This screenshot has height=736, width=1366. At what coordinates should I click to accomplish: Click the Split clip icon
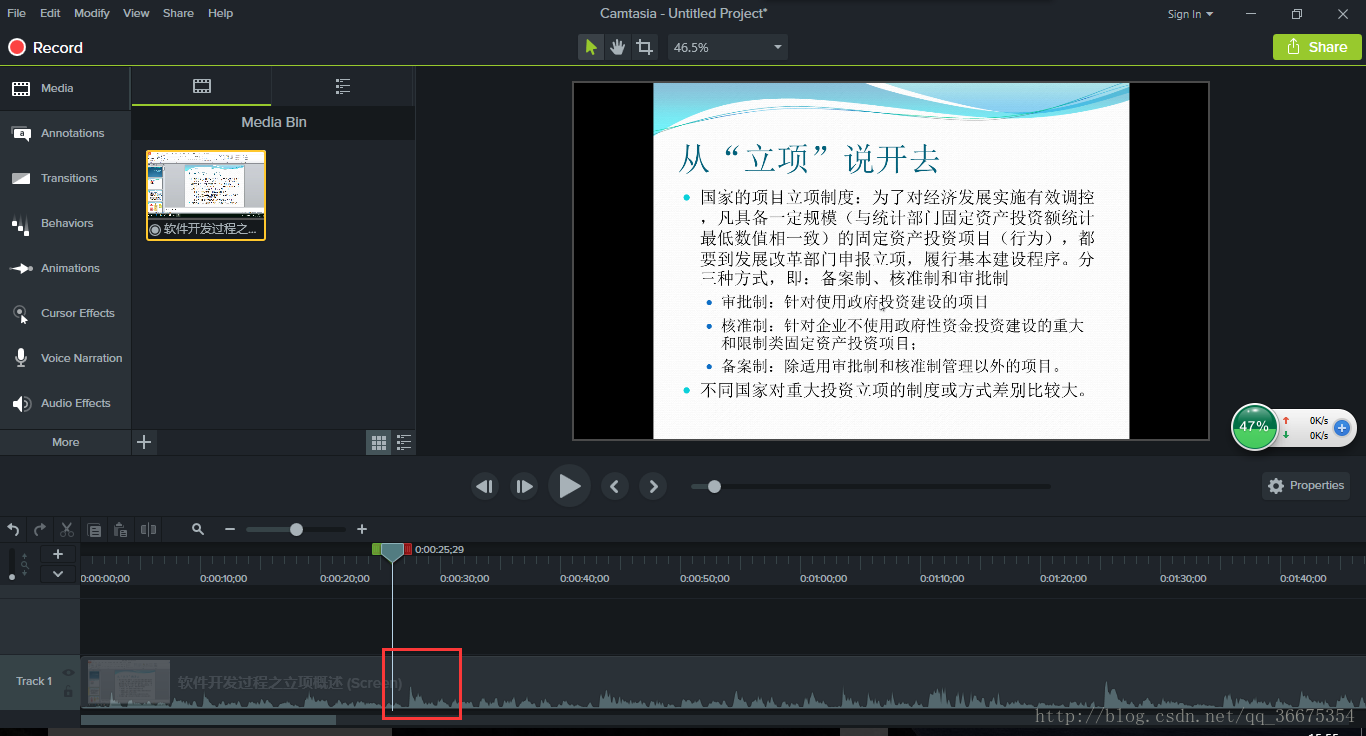click(x=148, y=529)
